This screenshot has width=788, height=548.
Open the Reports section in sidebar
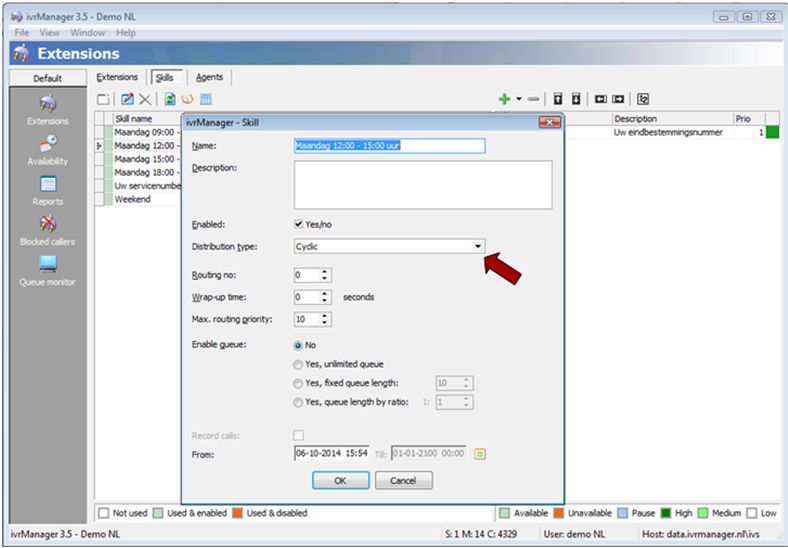click(48, 191)
